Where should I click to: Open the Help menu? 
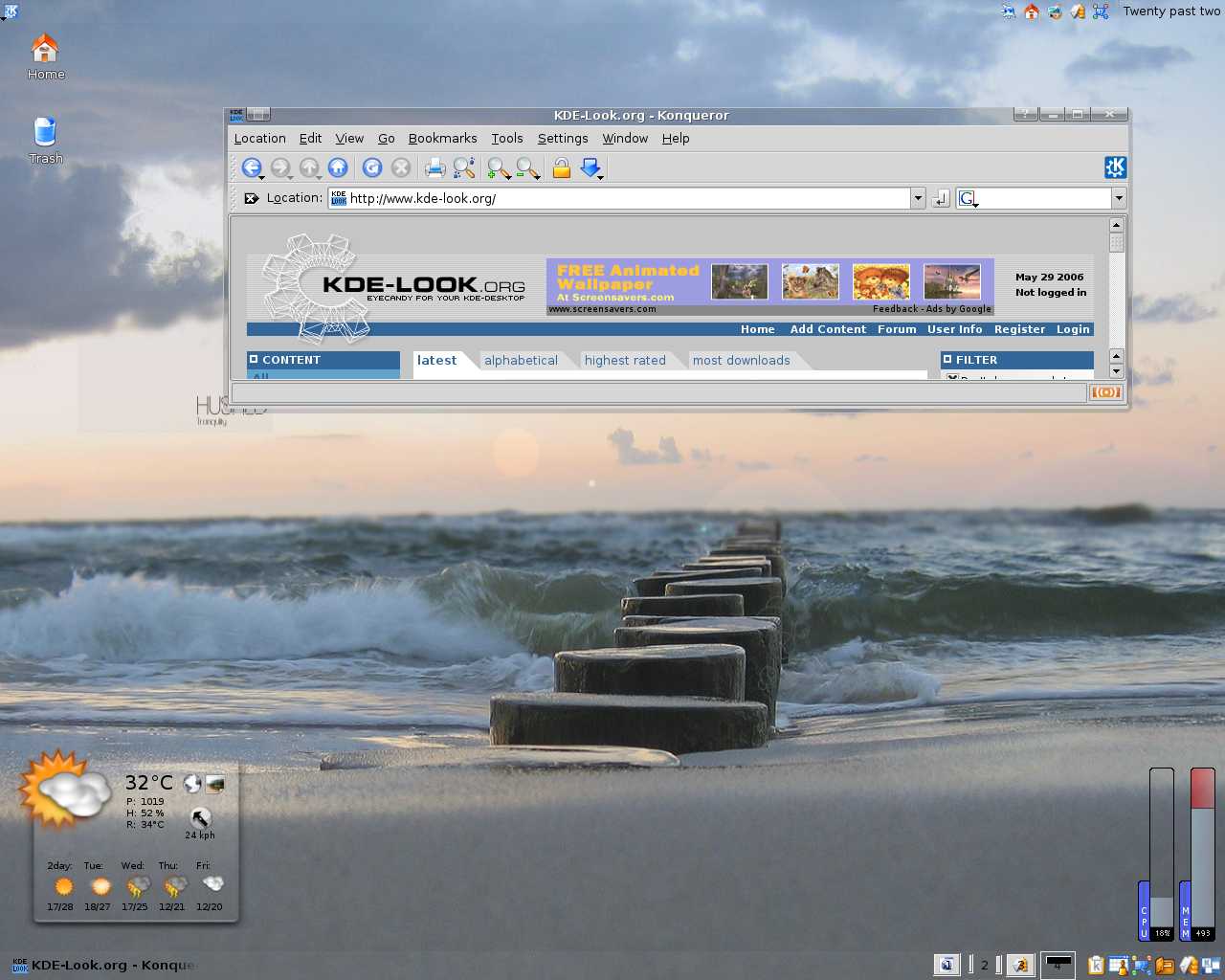tap(676, 139)
